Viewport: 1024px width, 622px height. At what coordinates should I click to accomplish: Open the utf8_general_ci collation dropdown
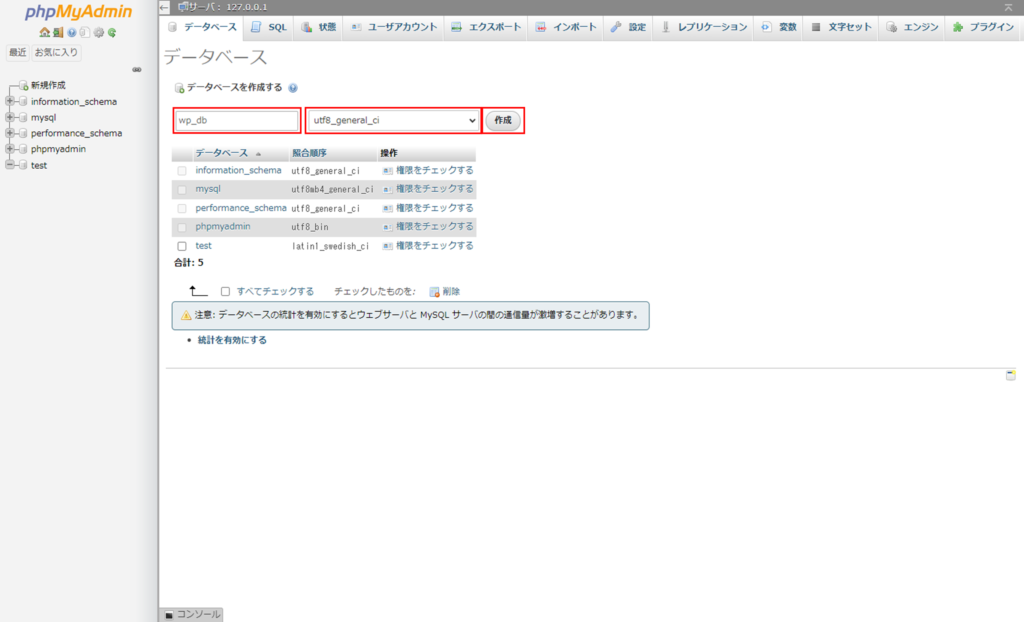[x=393, y=120]
